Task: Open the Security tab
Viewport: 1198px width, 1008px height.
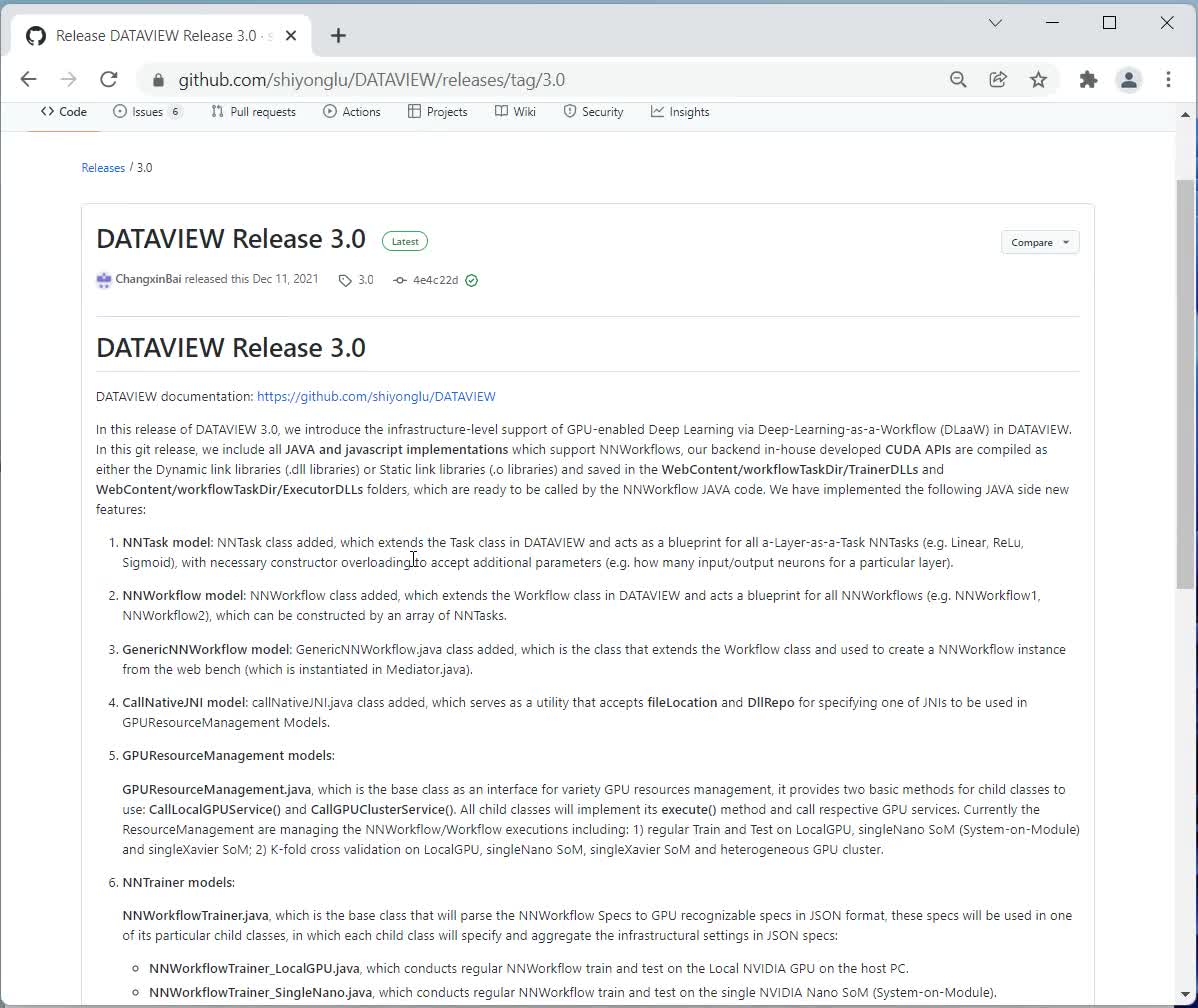Action: point(594,112)
